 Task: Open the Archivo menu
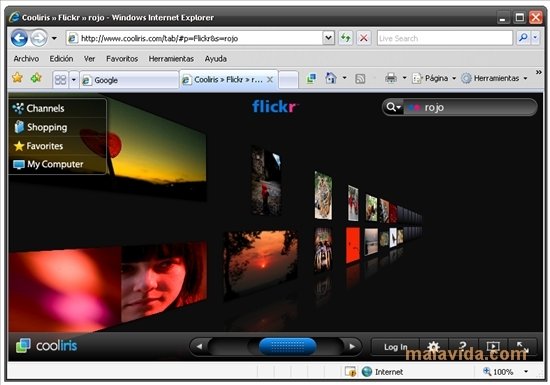tap(26, 59)
